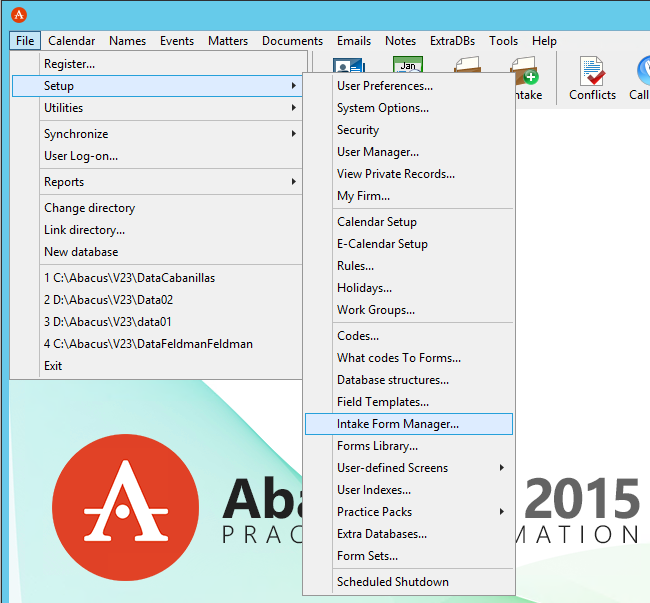The image size is (650, 603).
Task: Expand the Utilities submenu
Action: [158, 108]
